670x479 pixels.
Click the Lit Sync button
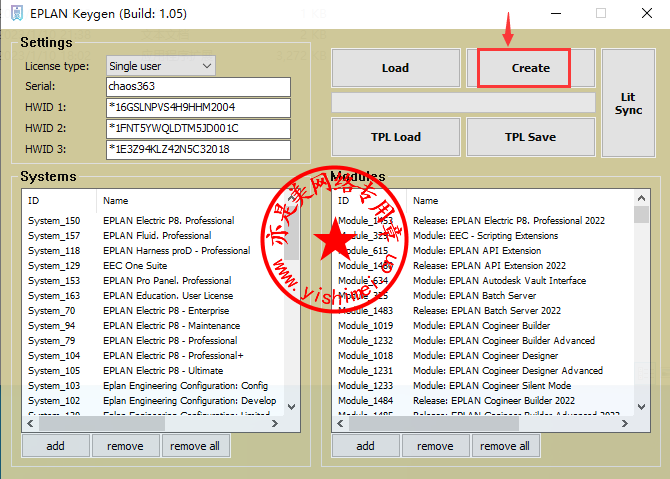(x=628, y=103)
